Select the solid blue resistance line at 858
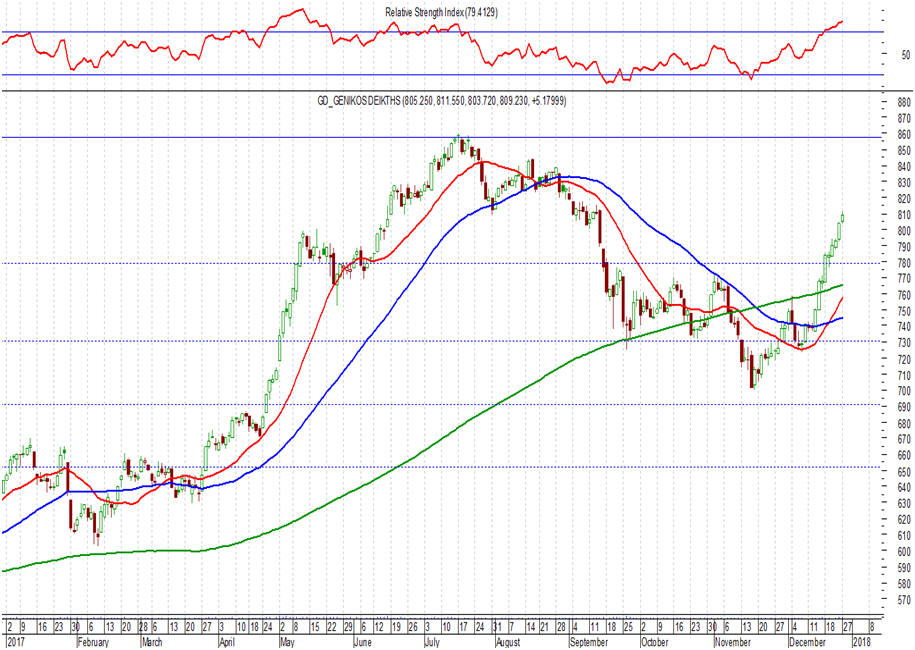915x650 pixels. pos(441,138)
